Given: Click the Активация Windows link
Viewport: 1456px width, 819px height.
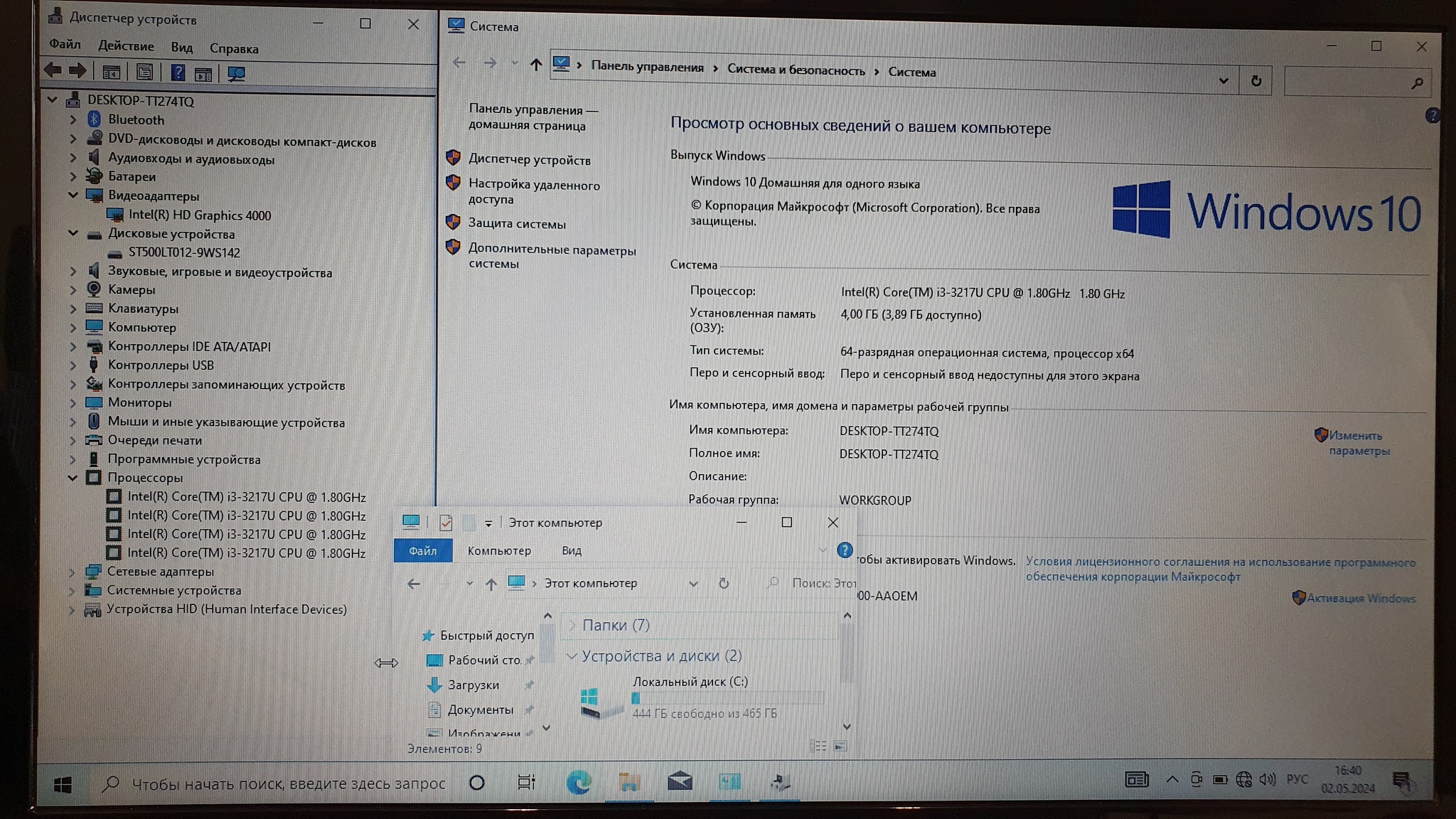Looking at the screenshot, I should point(1360,599).
